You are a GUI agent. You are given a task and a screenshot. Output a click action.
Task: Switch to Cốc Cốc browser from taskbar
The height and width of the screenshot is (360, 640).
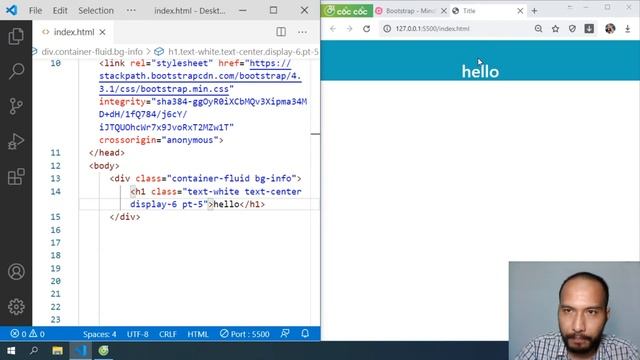coord(104,351)
